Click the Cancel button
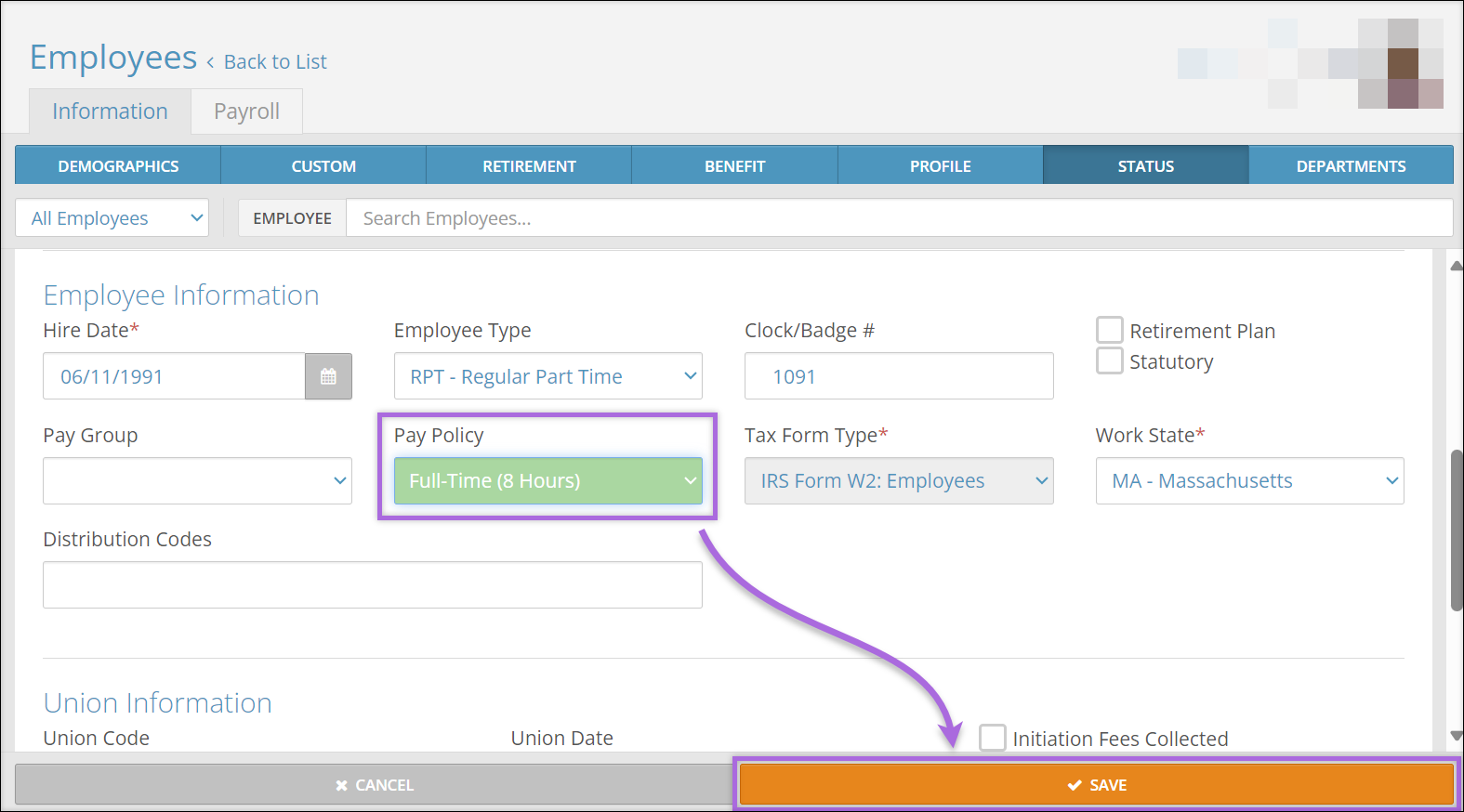This screenshot has width=1464, height=812. (x=374, y=785)
